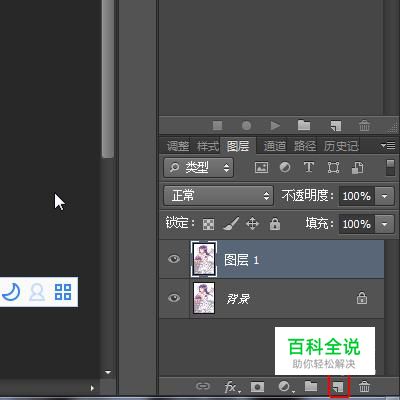Select the 图层 tab
400x400 pixels.
[x=238, y=146]
